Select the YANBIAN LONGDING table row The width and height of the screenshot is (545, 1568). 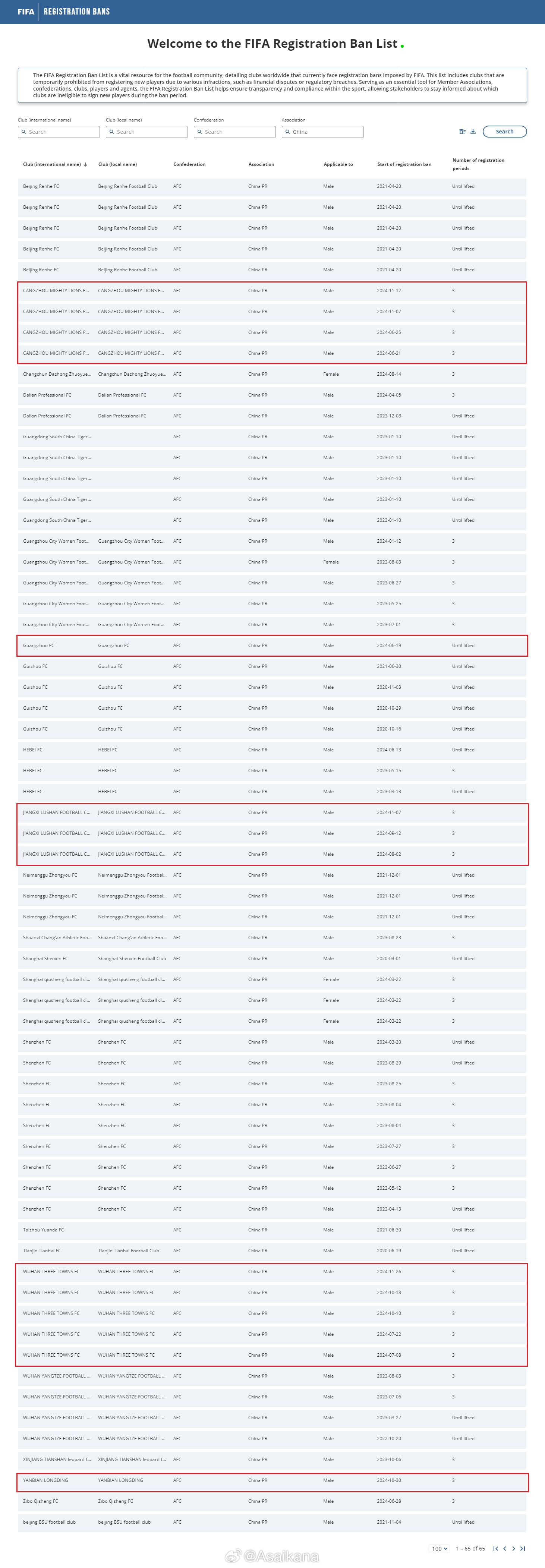click(x=272, y=1480)
